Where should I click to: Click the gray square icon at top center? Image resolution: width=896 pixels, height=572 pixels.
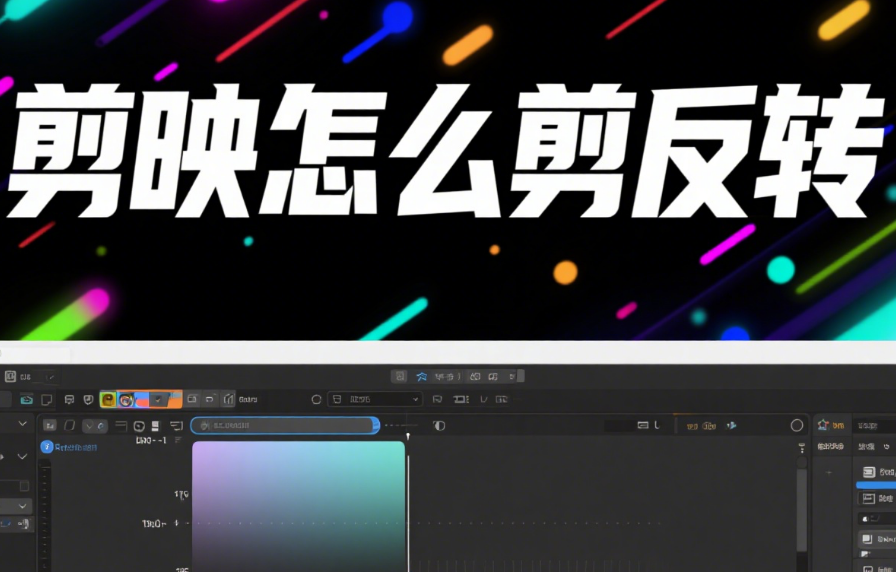pyautogui.click(x=400, y=376)
